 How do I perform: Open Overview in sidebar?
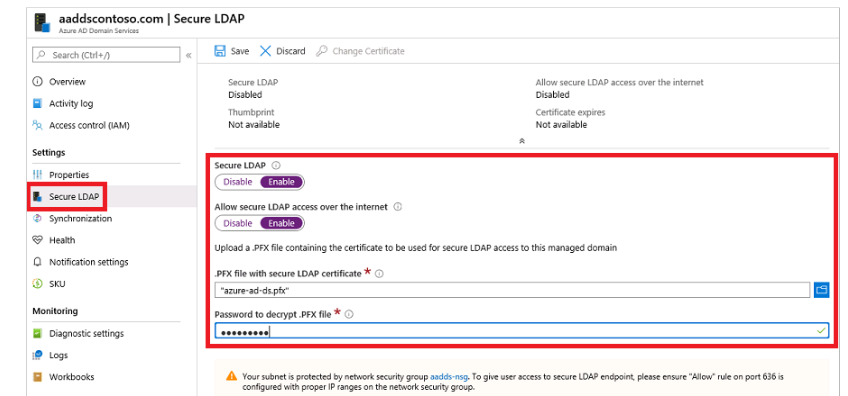pos(67,82)
